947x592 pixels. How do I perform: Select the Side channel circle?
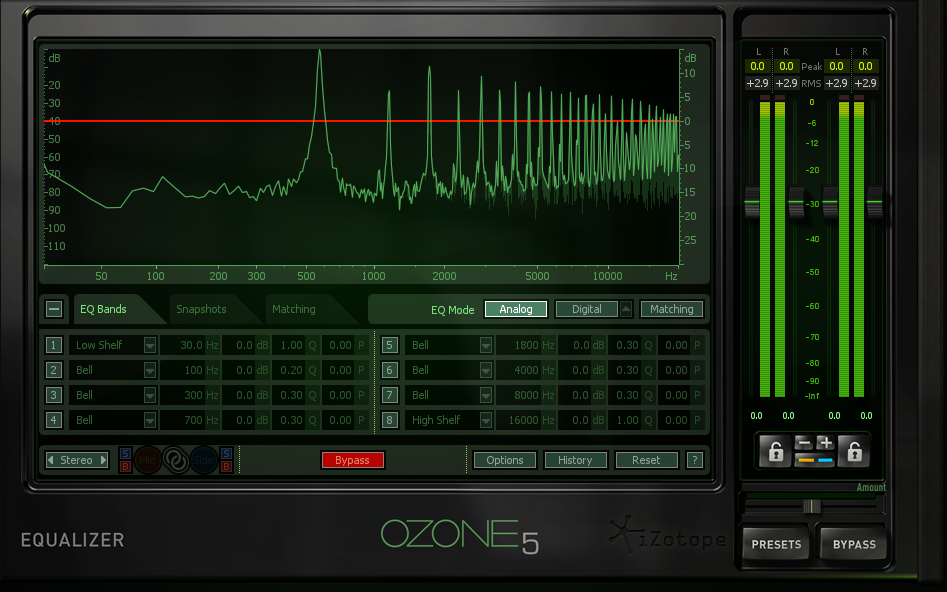tap(204, 460)
